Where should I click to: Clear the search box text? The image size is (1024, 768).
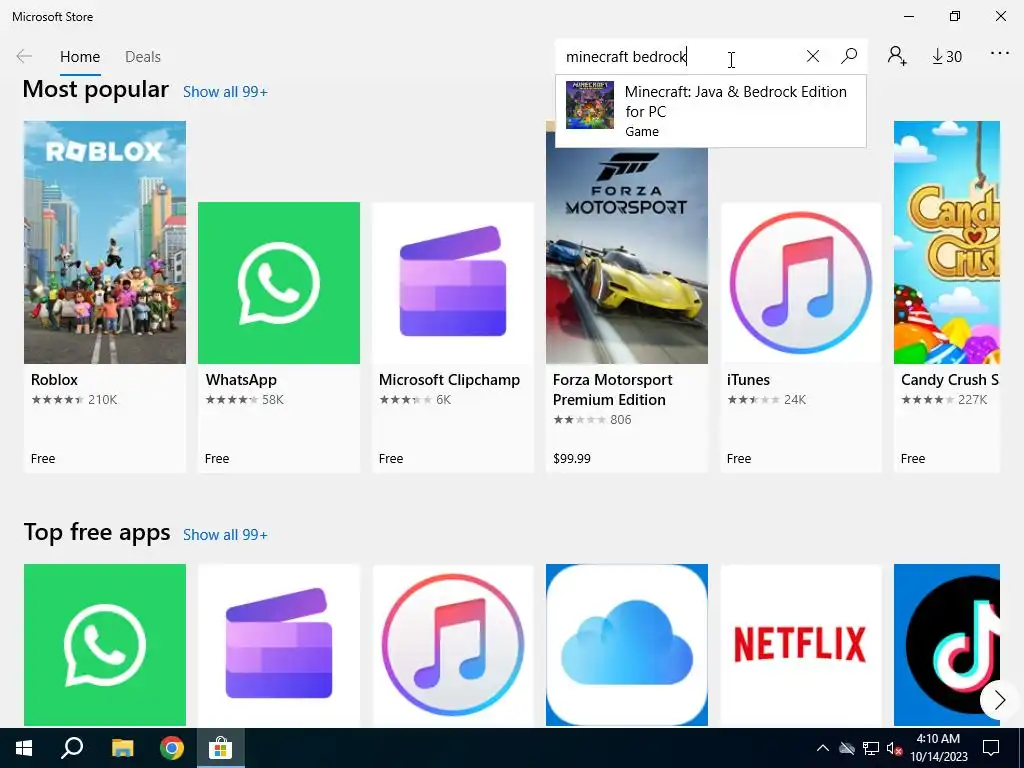coord(812,56)
